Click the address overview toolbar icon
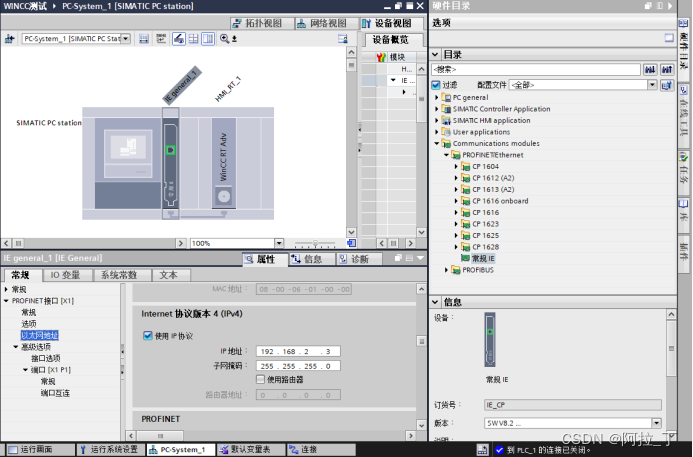The image size is (693, 457). click(161, 39)
